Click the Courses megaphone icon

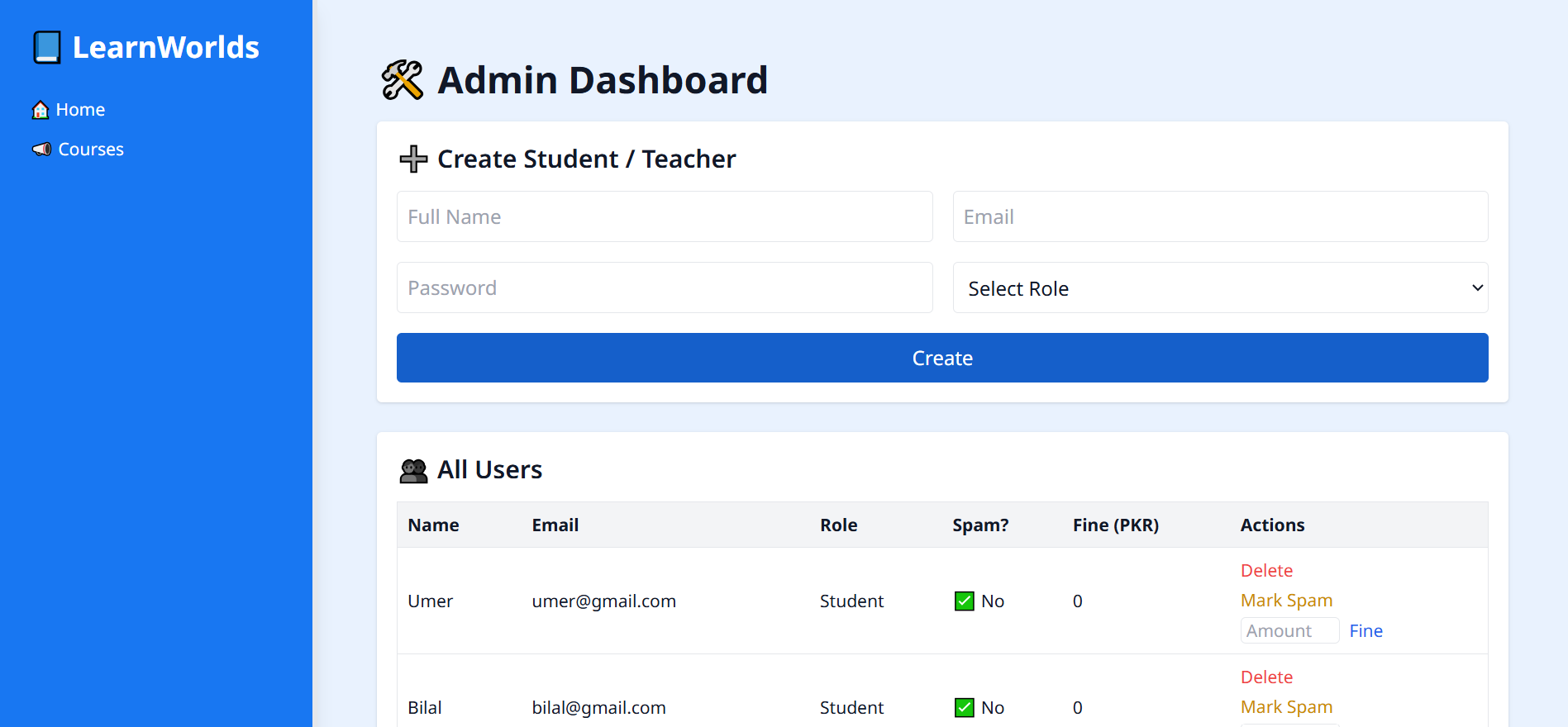41,150
